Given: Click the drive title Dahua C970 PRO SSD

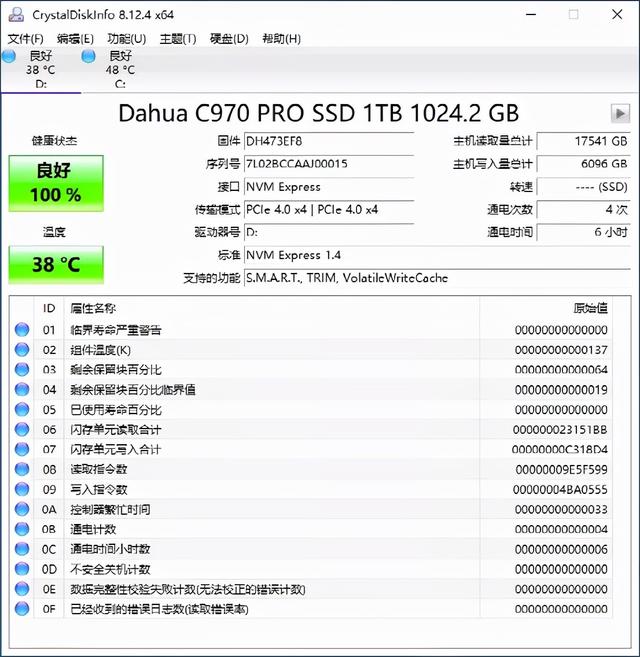Looking at the screenshot, I should click(x=319, y=113).
